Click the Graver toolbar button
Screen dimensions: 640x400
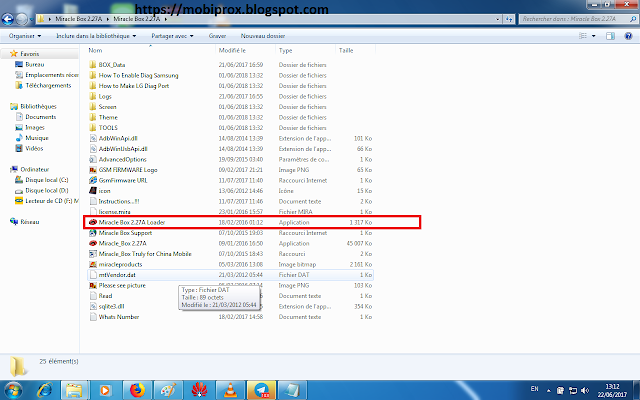coord(217,36)
